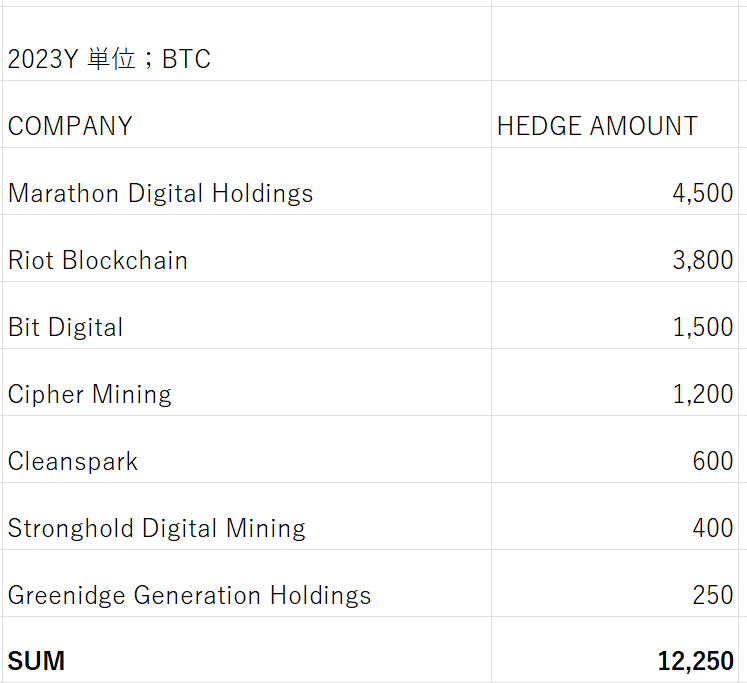Select the Greenidge Generation Holdings cell
This screenshot has width=747, height=683.
[190, 595]
